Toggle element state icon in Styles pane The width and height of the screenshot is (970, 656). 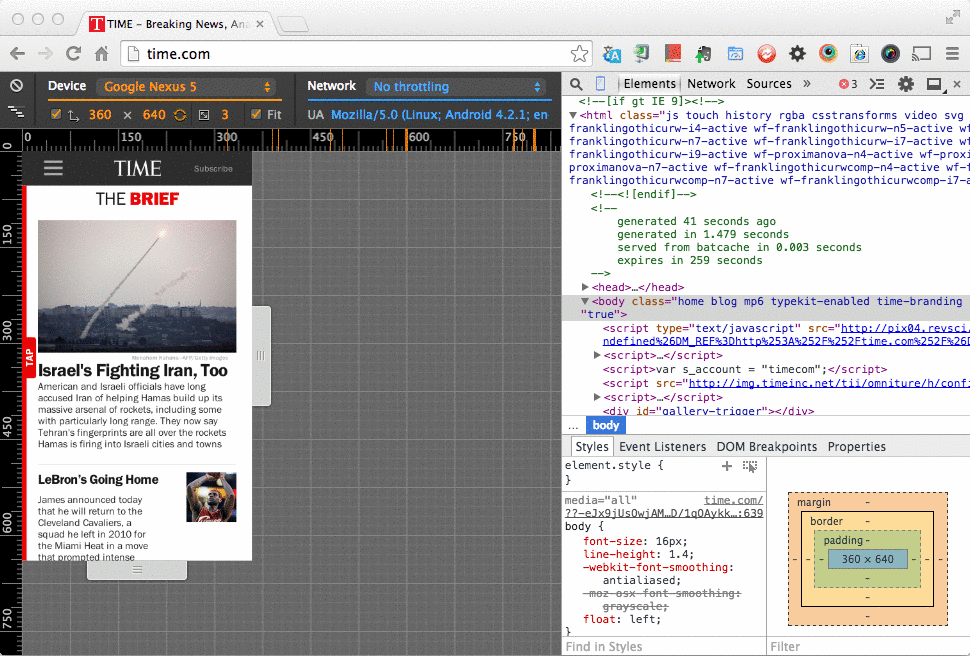pos(750,466)
